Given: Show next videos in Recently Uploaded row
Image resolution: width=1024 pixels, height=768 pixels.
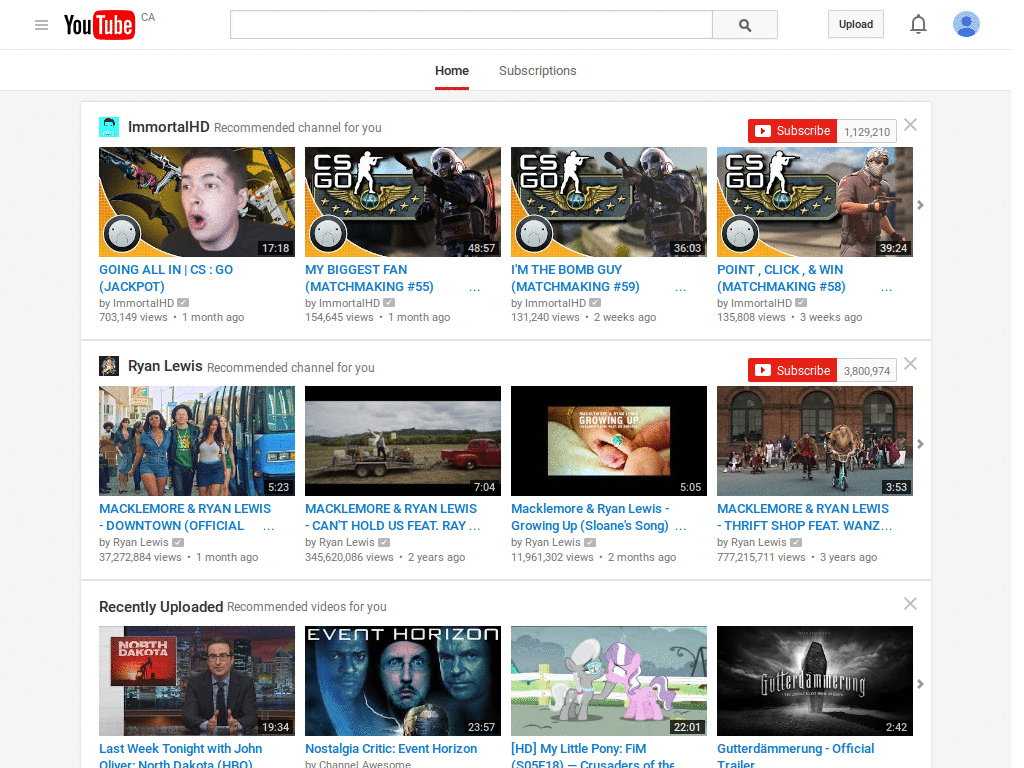Looking at the screenshot, I should 920,684.
